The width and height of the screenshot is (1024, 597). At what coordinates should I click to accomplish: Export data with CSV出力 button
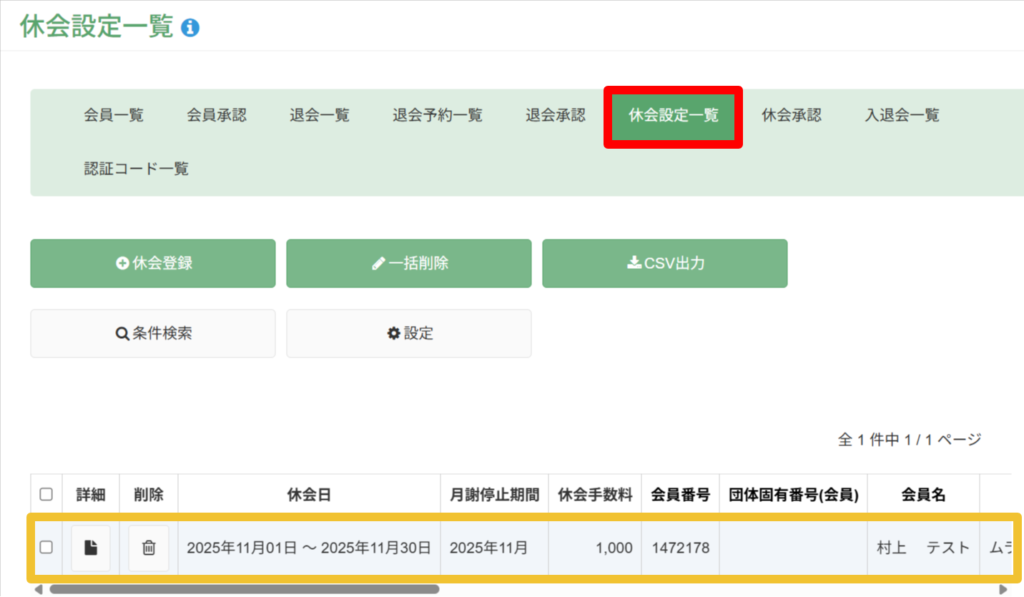point(665,263)
